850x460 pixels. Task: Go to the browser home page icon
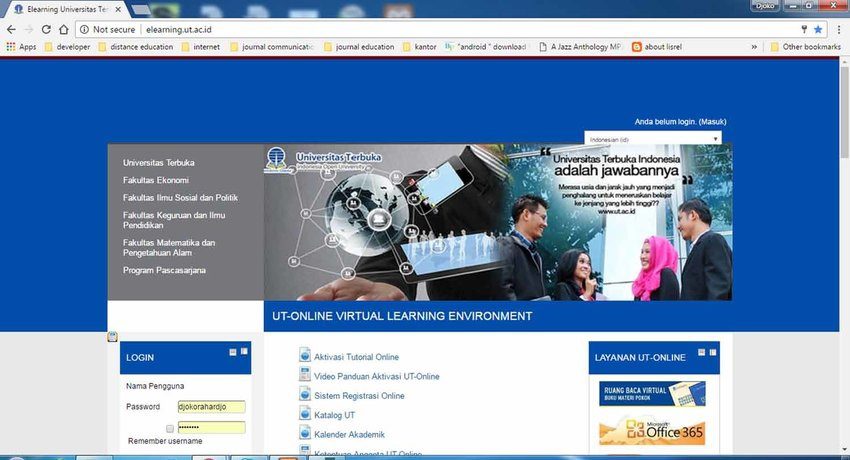point(63,30)
